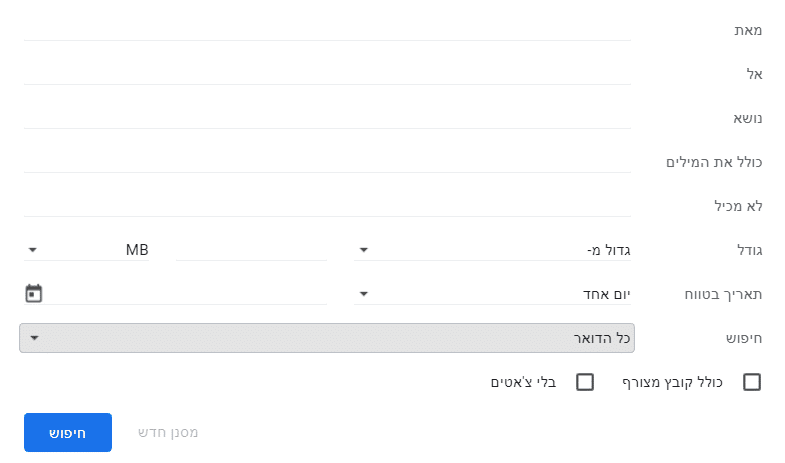
Task: Open the 'כל הדואר' search scope dropdown
Action: 327,338
